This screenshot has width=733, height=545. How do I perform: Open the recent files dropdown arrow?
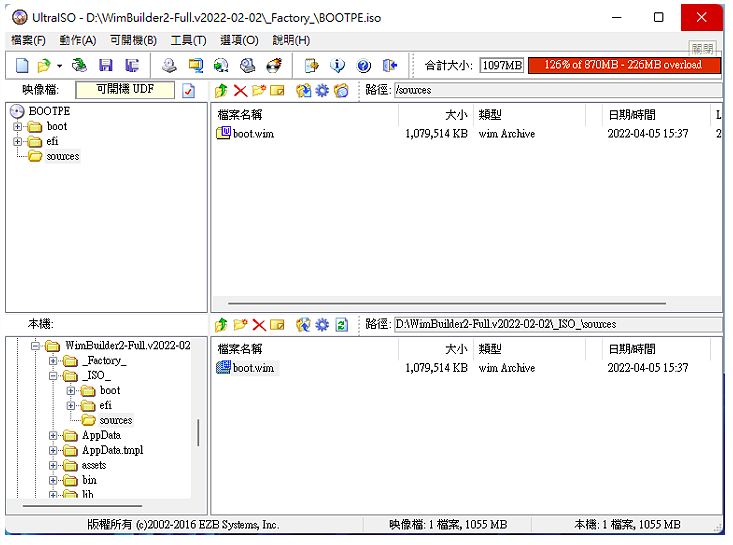tap(59, 66)
